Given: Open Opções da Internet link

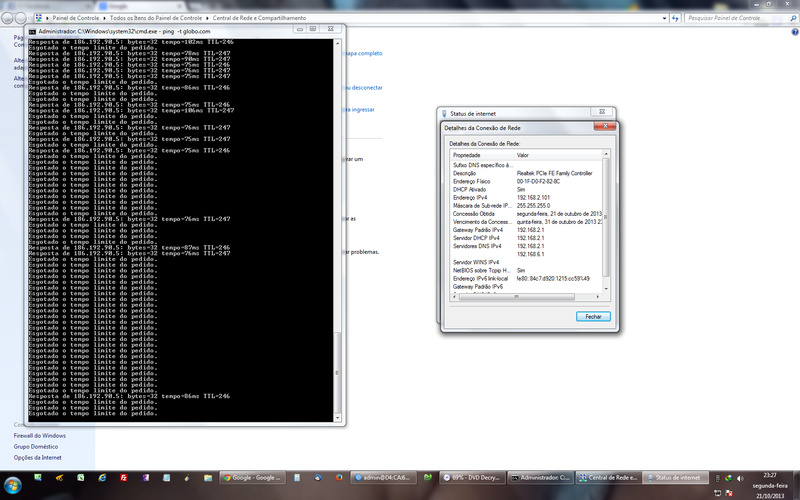Looking at the screenshot, I should [x=38, y=458].
